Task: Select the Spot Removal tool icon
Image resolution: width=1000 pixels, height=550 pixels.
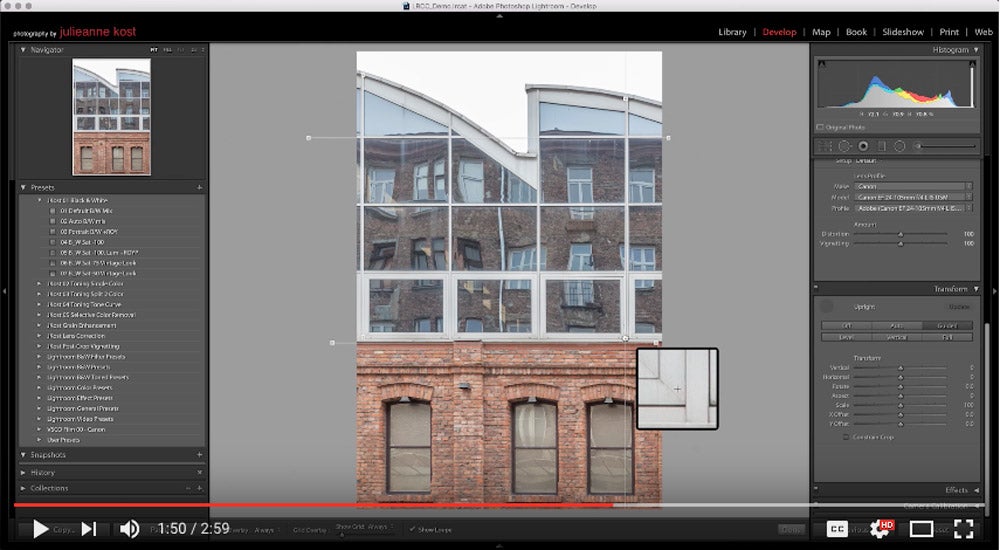Action: (x=844, y=146)
